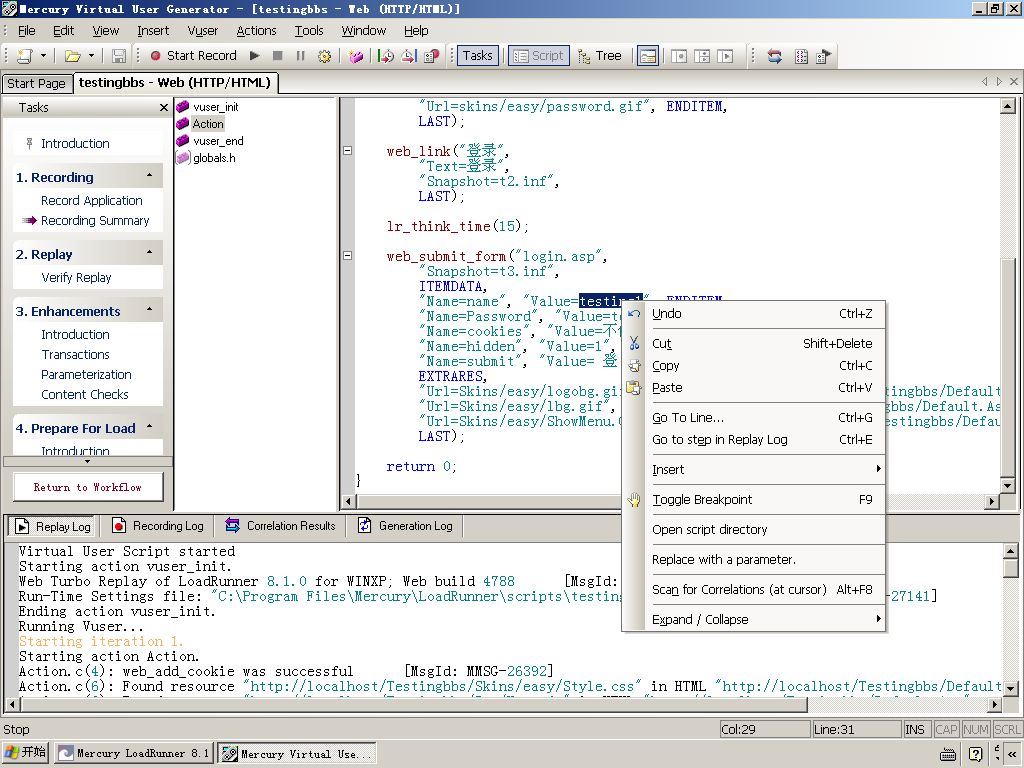Select vuser_end in the action list
1024x768 pixels.
218,141
